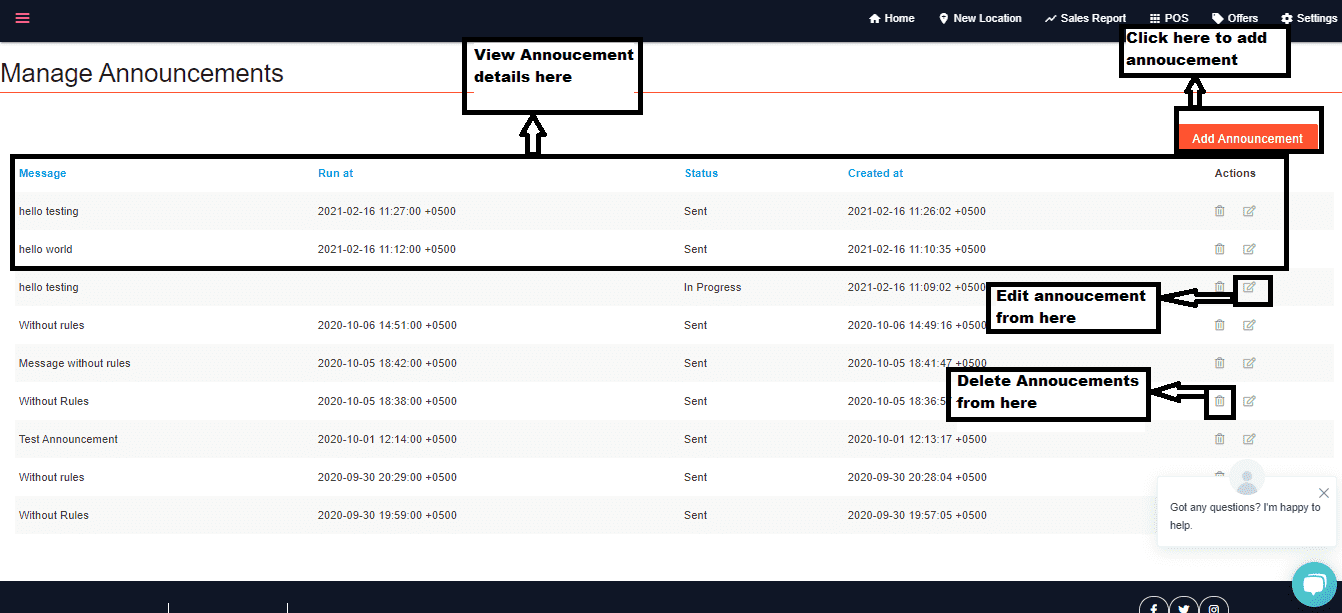Open Settings in the top bar

[x=1309, y=18]
